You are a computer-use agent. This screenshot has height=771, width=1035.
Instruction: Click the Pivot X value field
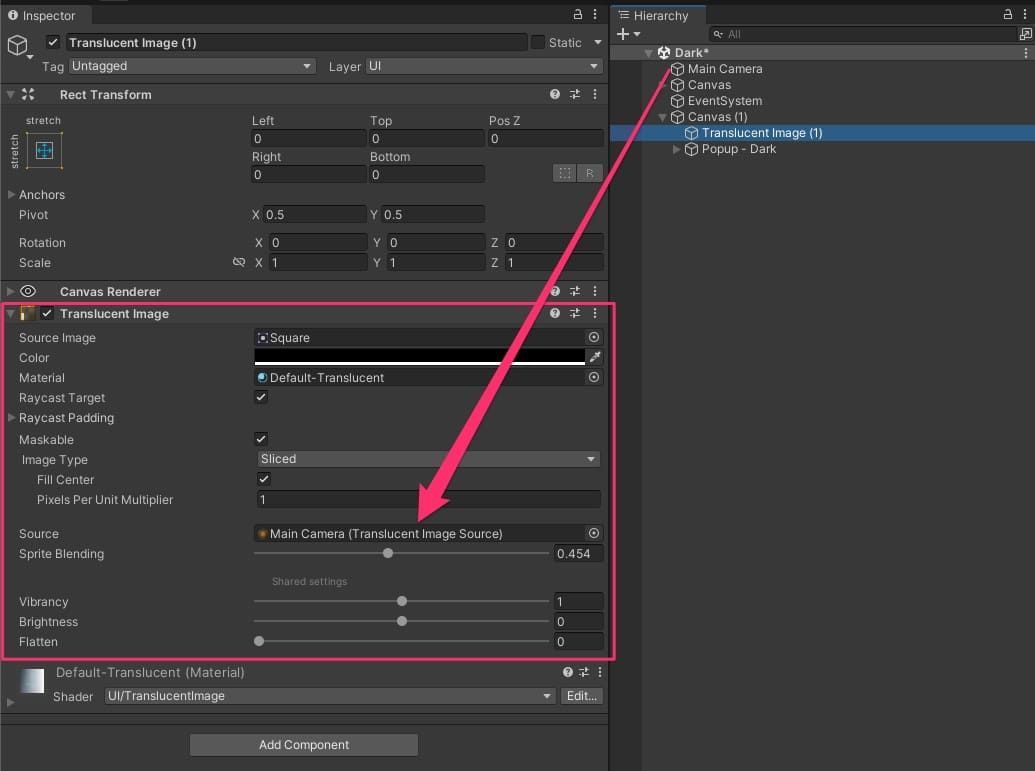[x=314, y=215]
